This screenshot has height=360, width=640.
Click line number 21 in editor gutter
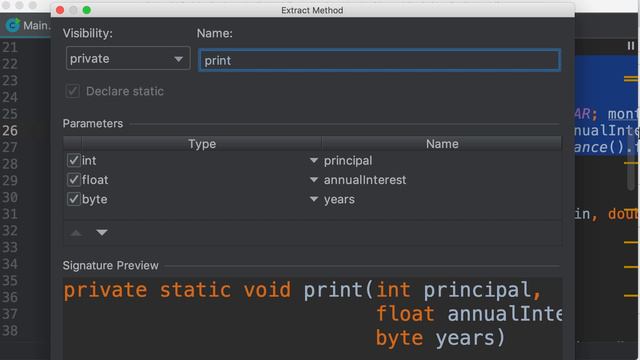[10, 47]
